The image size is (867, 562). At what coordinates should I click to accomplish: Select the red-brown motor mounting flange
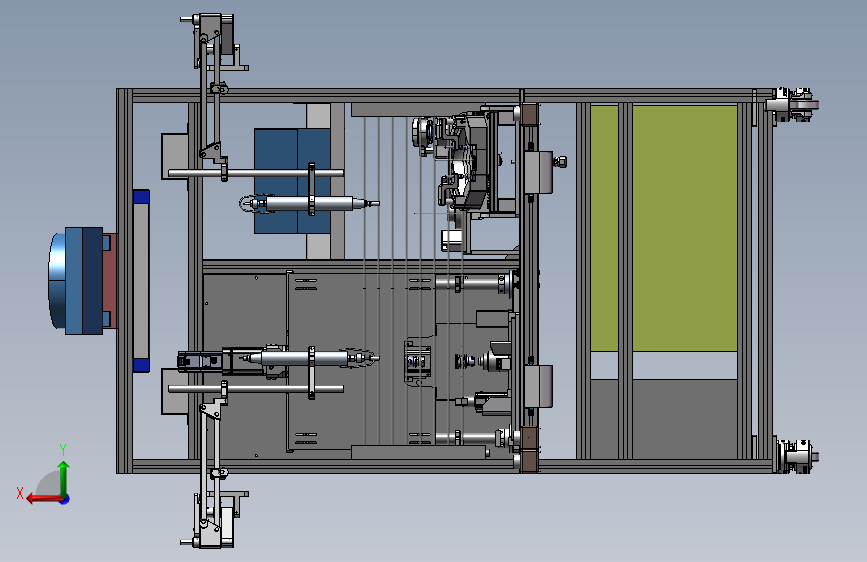pos(111,281)
